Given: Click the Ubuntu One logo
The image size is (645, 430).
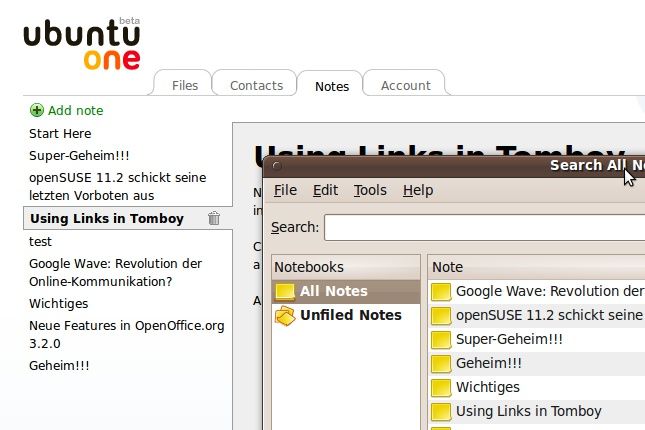Looking at the screenshot, I should [82, 44].
